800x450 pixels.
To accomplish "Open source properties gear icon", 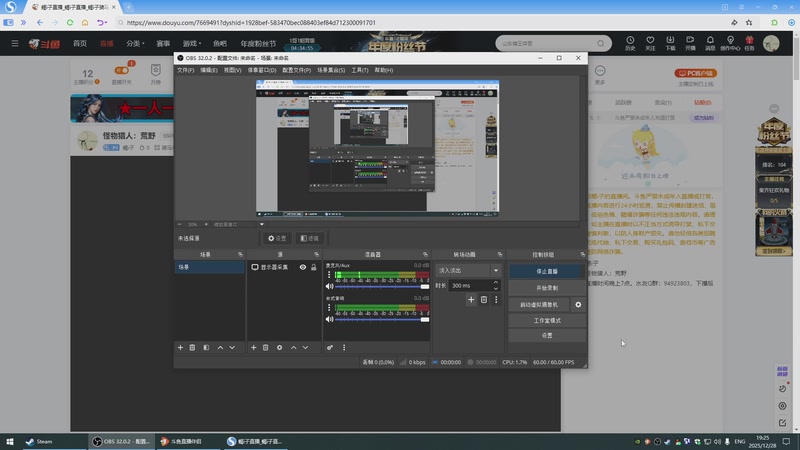I will [x=279, y=347].
